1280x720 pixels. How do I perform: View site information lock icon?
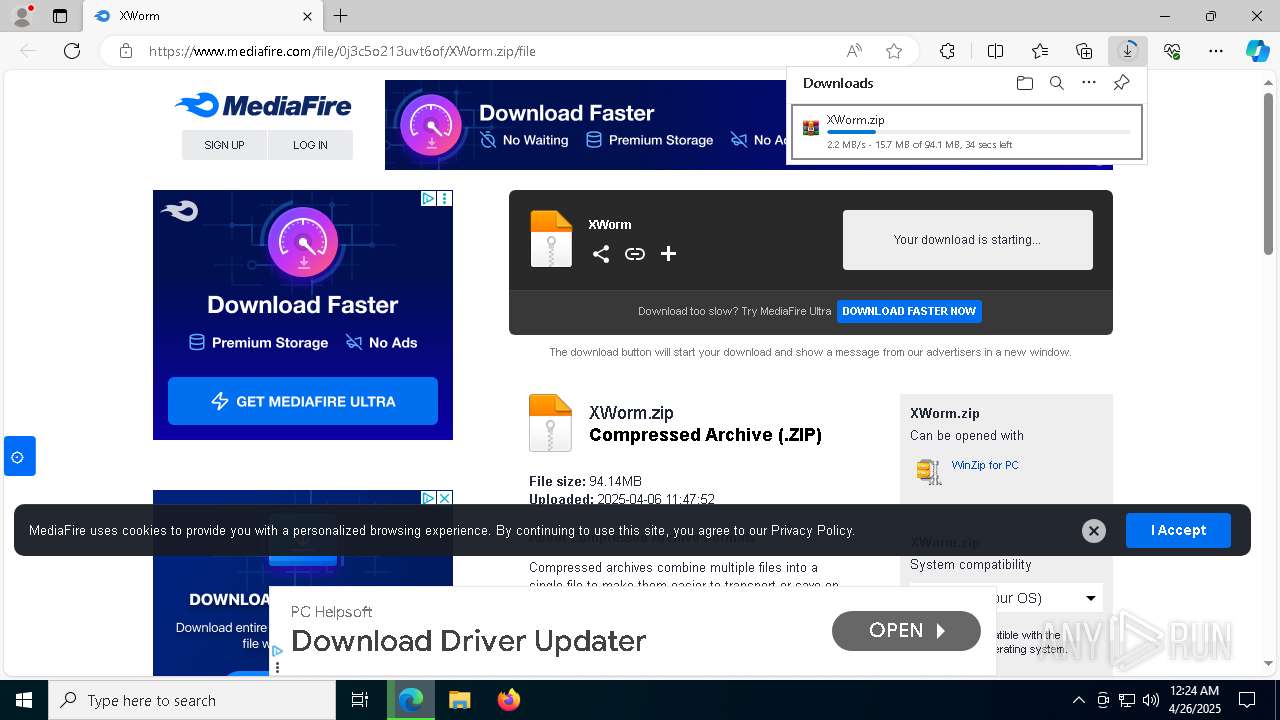coord(126,51)
